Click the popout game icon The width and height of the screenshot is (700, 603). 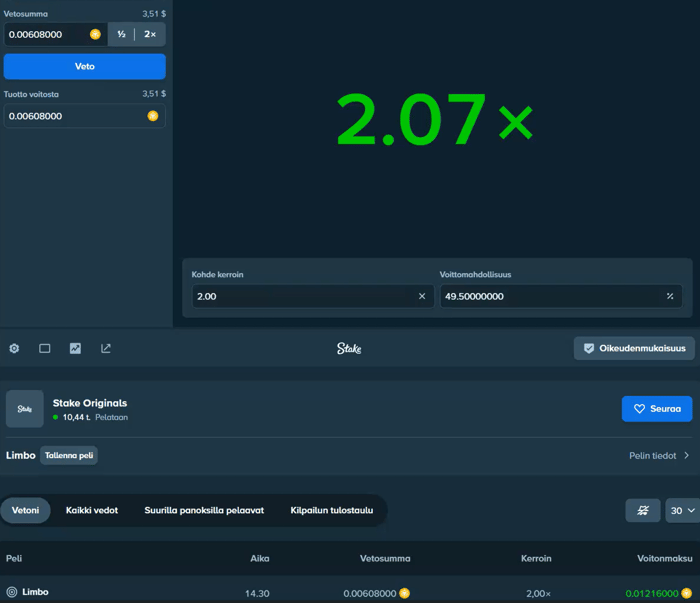pyautogui.click(x=105, y=348)
